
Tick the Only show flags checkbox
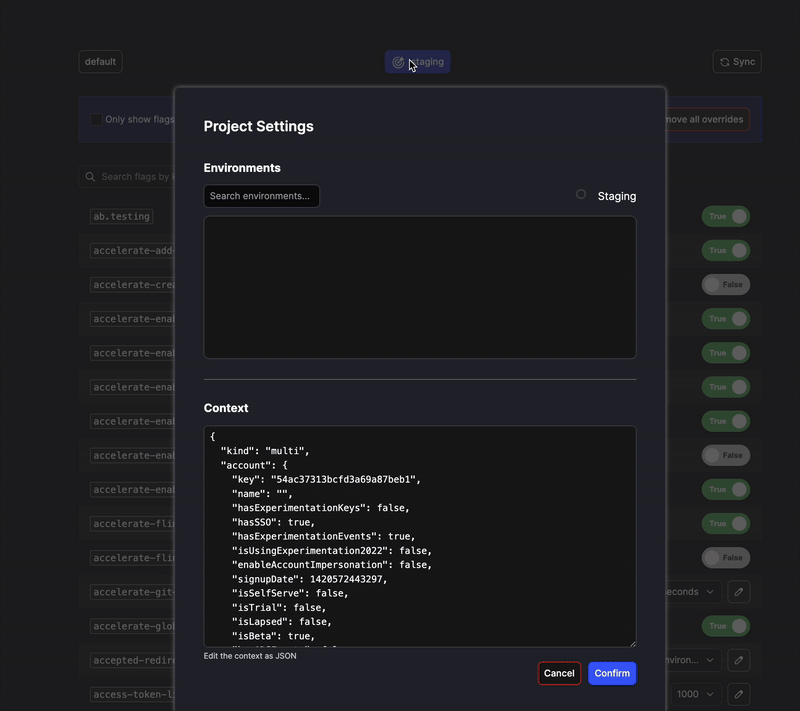point(96,119)
